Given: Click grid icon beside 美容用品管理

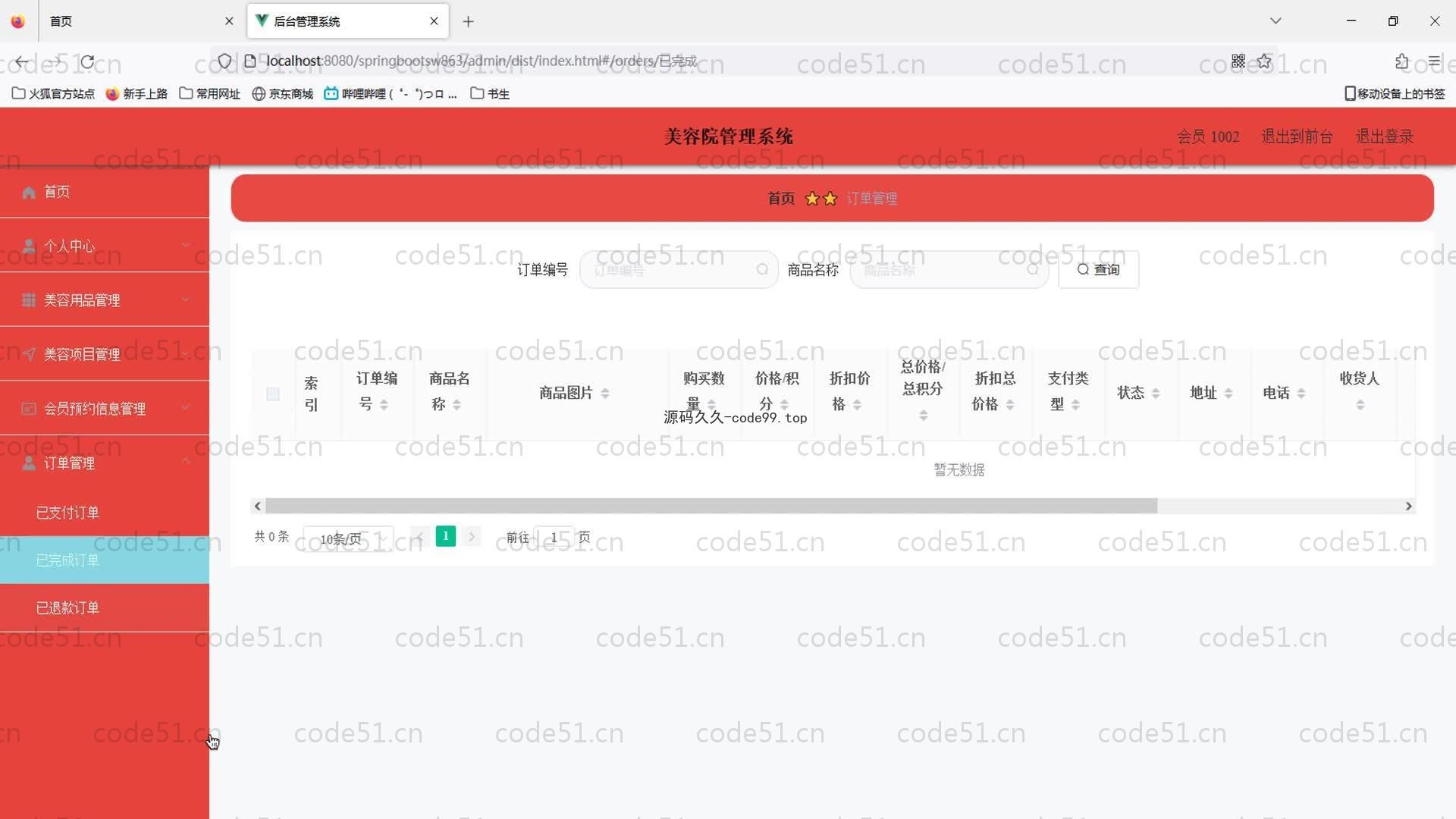Looking at the screenshot, I should point(29,300).
